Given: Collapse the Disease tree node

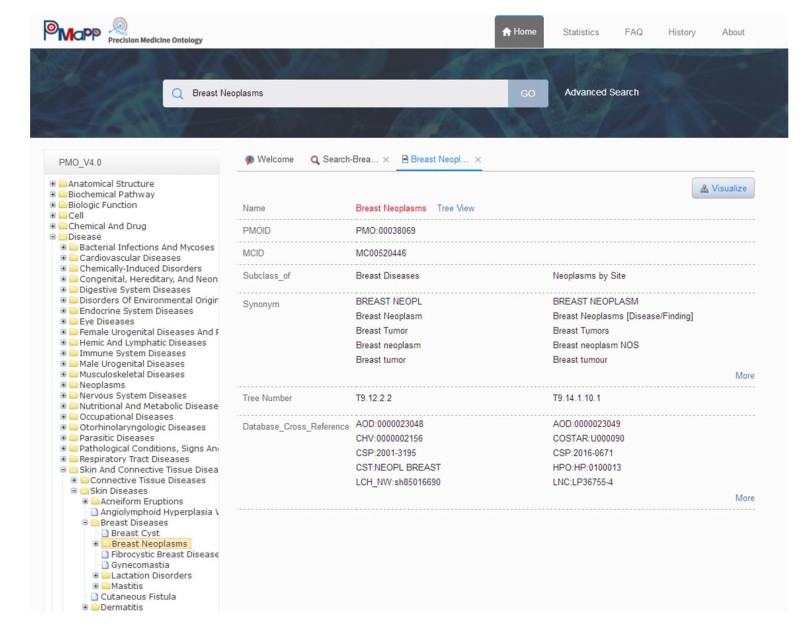Looking at the screenshot, I should 53,237.
